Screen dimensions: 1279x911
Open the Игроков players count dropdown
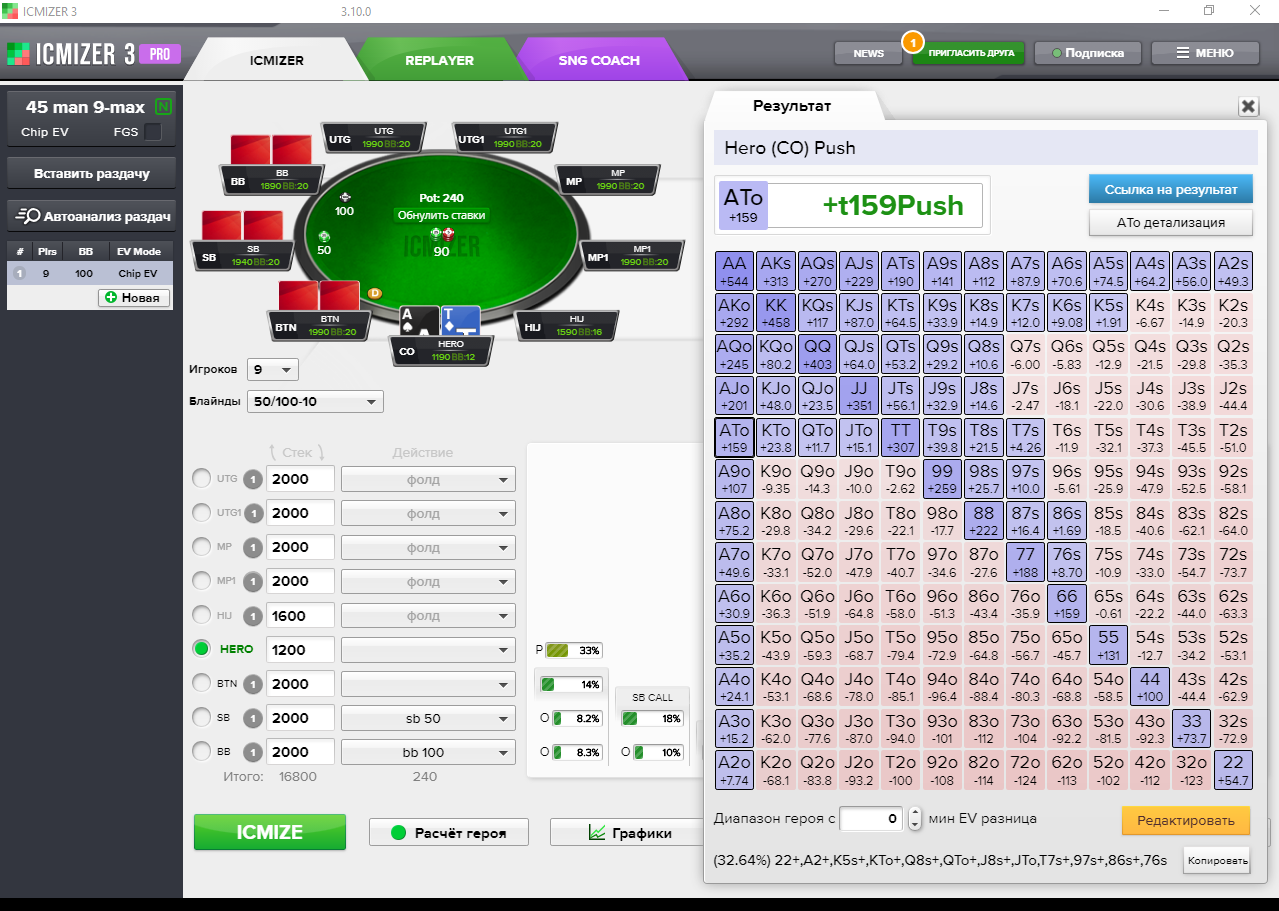point(273,370)
